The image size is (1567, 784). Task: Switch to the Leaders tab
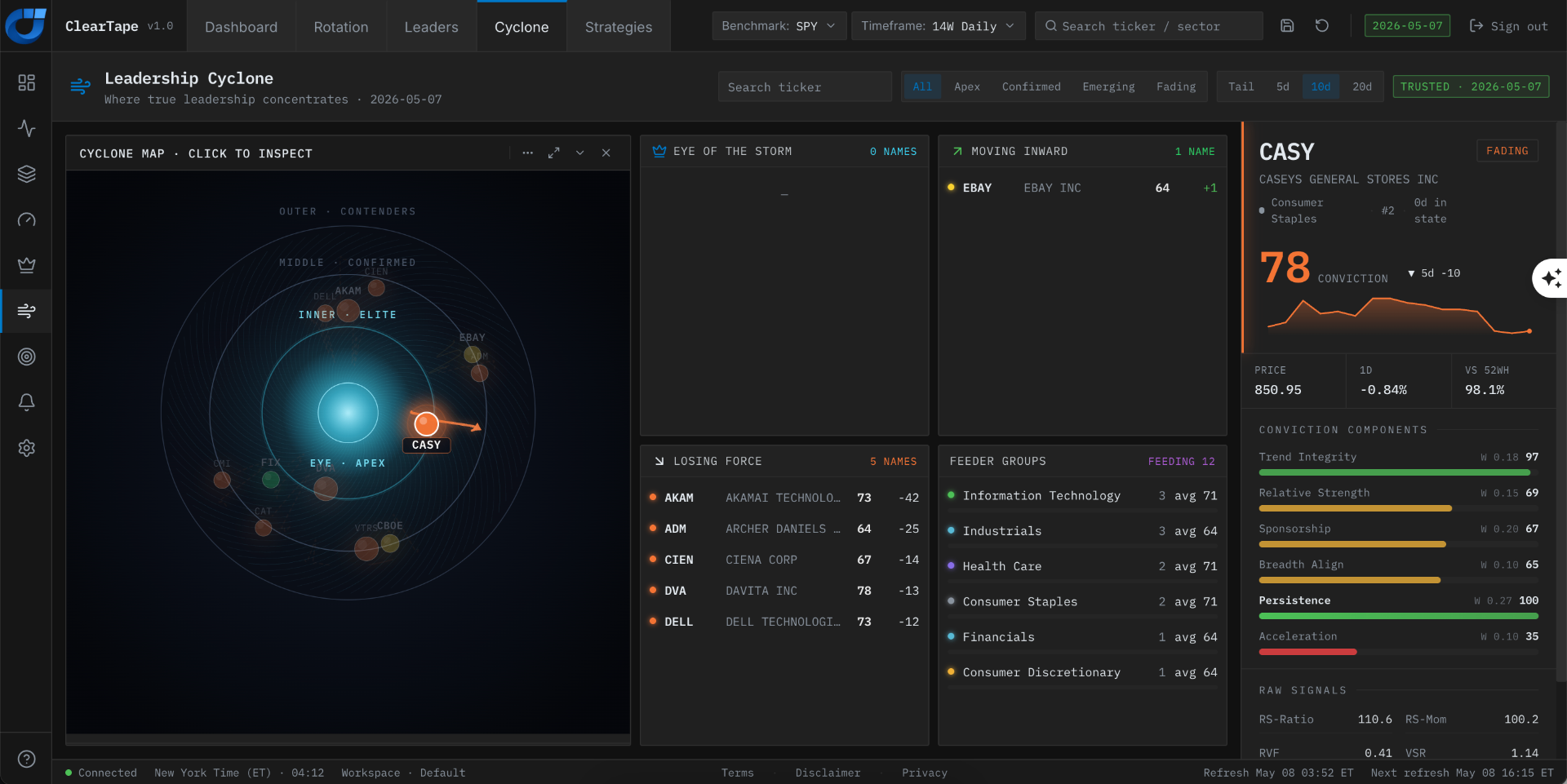click(431, 27)
